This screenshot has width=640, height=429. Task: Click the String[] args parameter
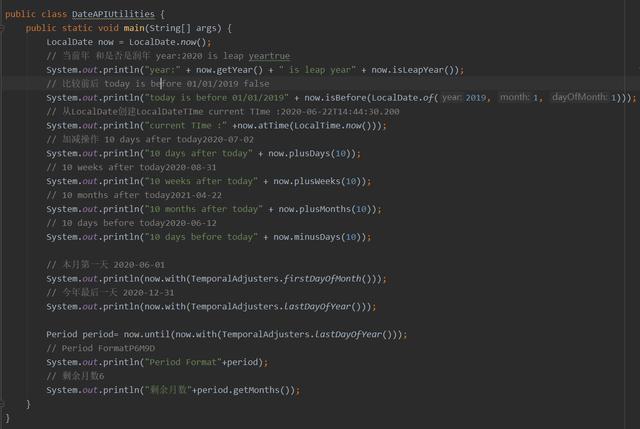coord(185,28)
